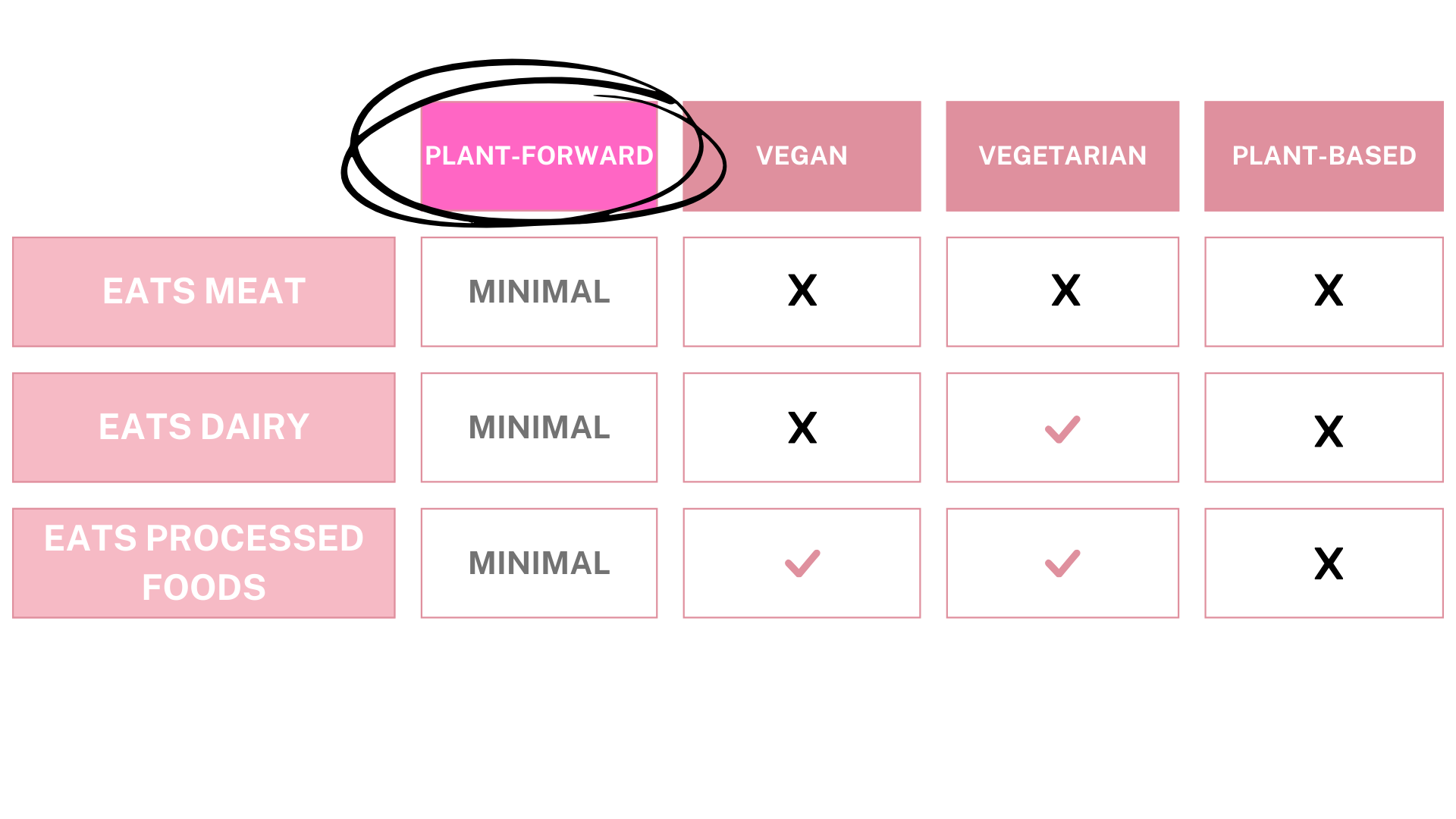Viewport: 1456px width, 819px height.
Task: Select the circled Plant-Forward header
Action: pyautogui.click(x=539, y=155)
